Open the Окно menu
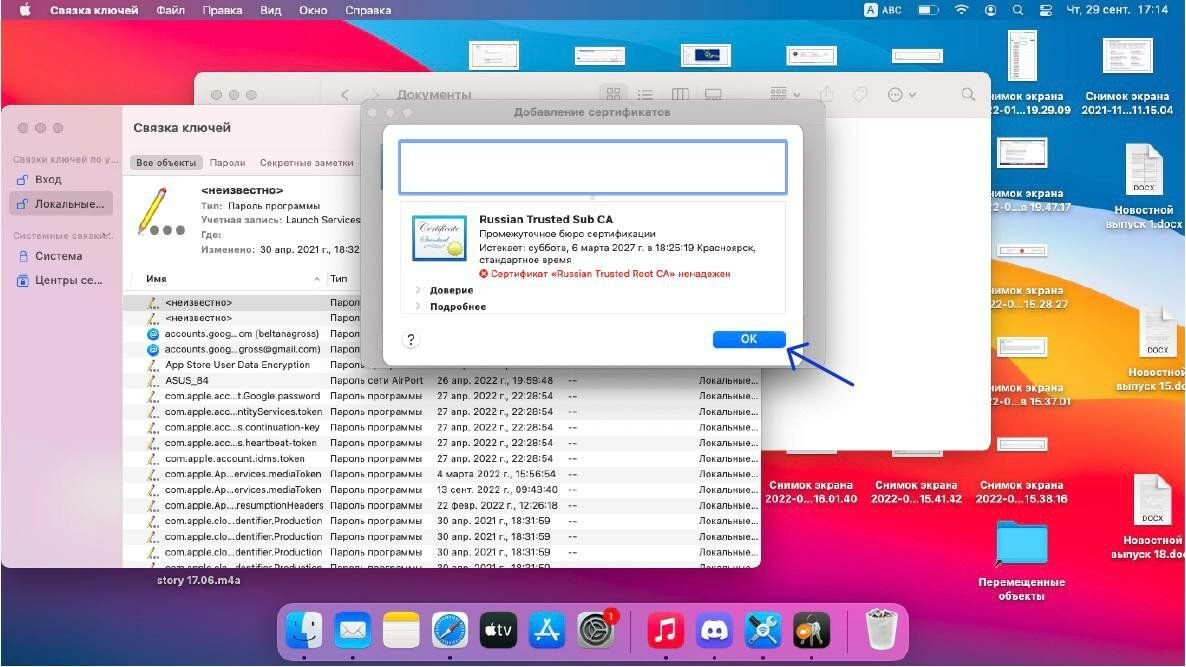The image size is (1186, 667). pos(313,10)
